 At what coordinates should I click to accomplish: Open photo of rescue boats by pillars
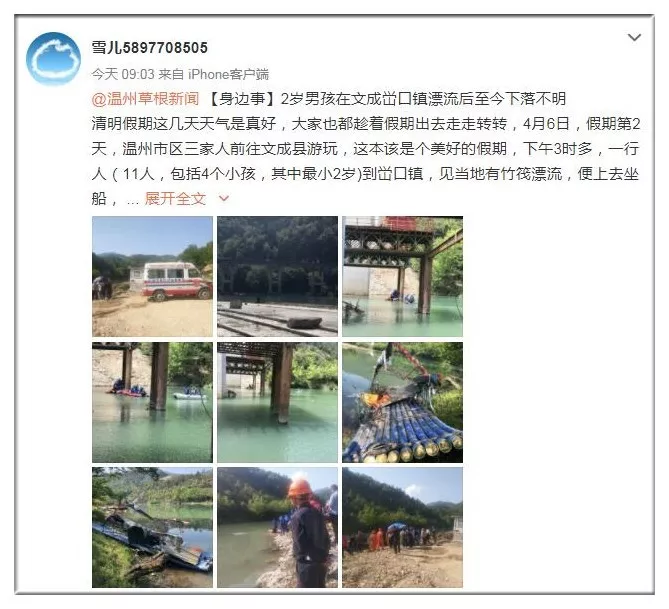point(152,402)
